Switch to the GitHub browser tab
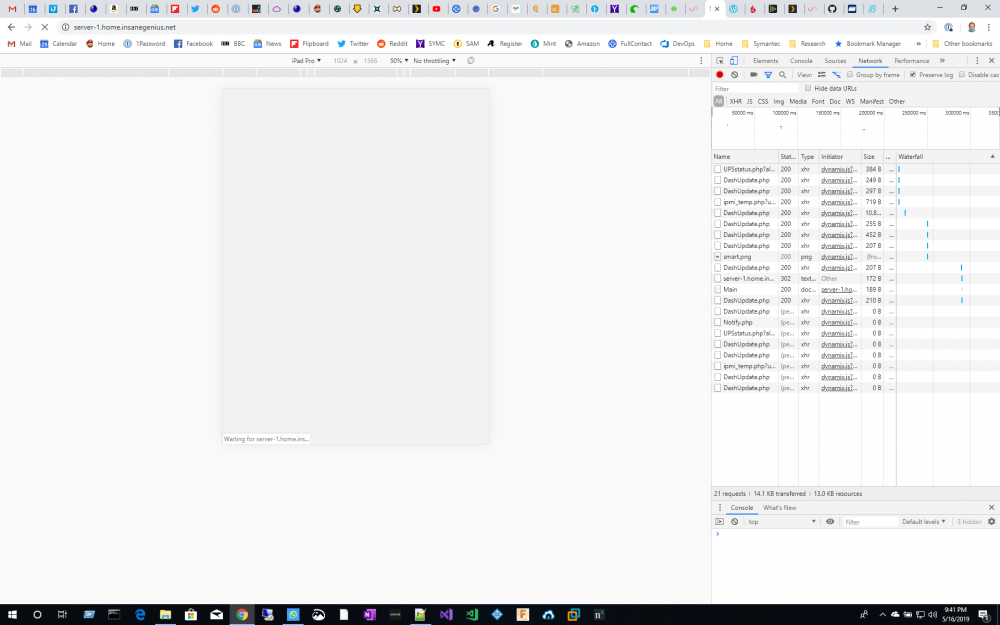This screenshot has width=1000, height=625. point(832,9)
